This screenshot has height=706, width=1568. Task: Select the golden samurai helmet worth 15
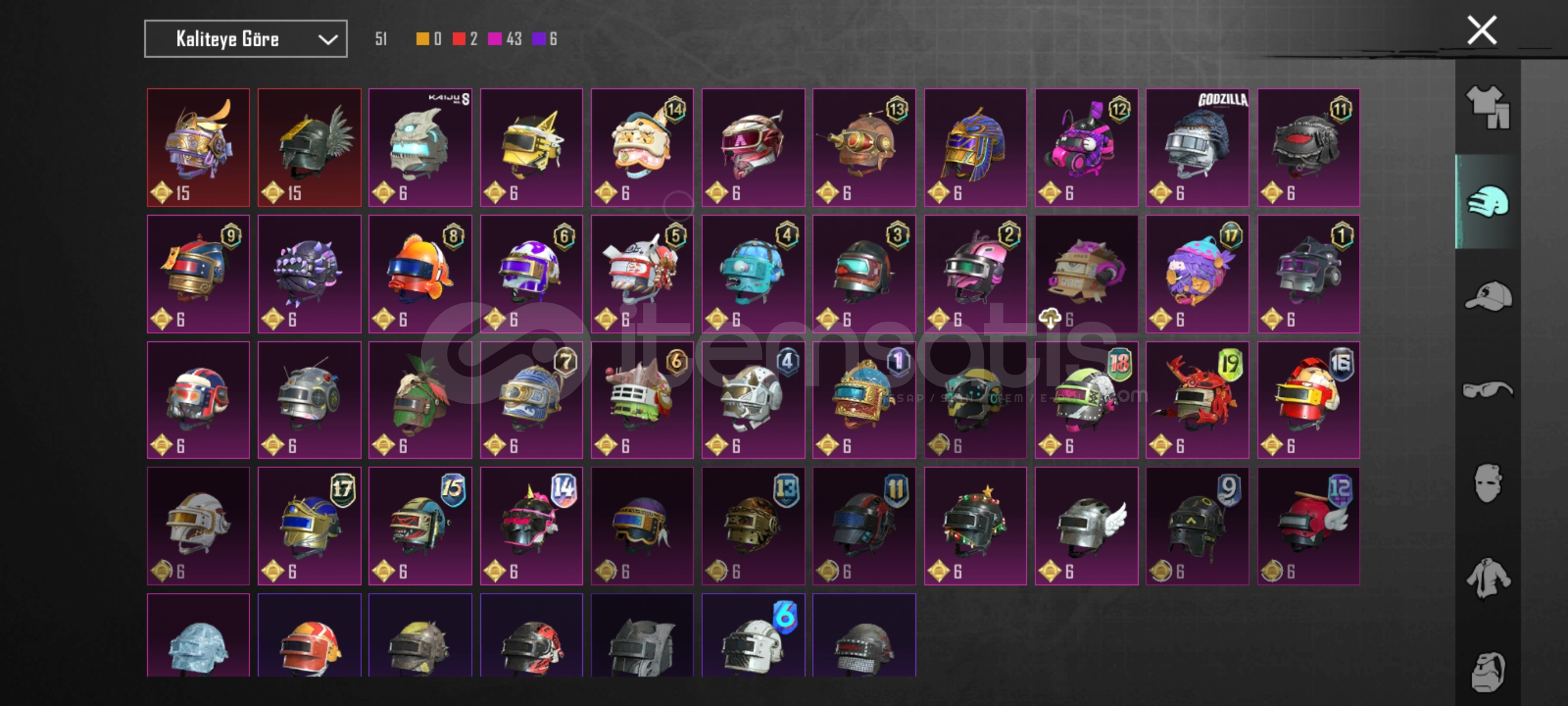coord(198,148)
